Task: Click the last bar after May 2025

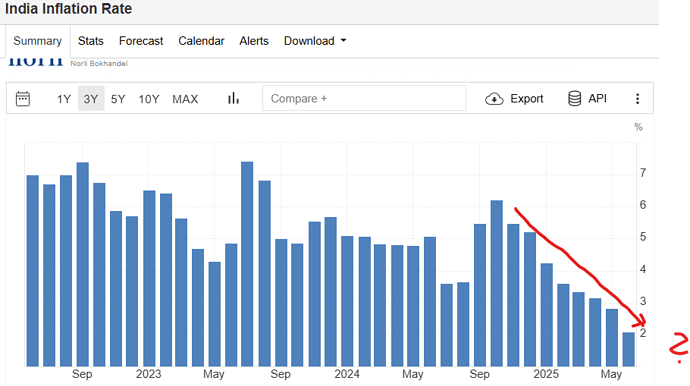Action: (628, 349)
